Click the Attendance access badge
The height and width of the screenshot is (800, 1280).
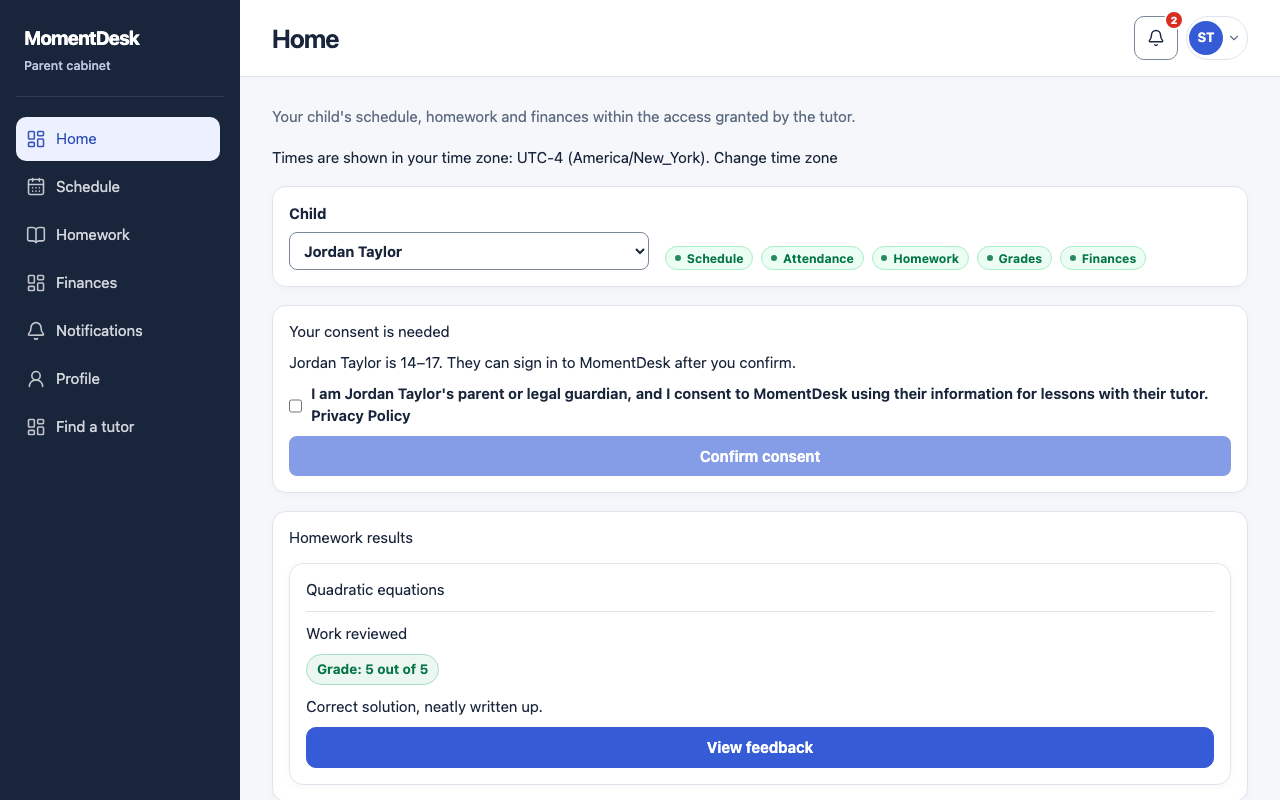[811, 258]
